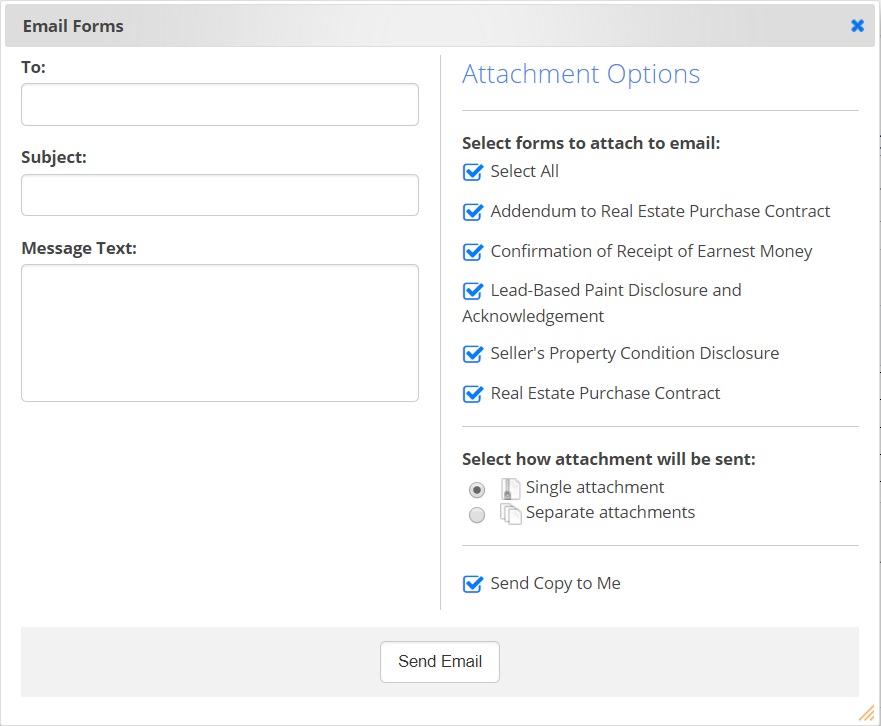Click the Attachment Options heading
881x726 pixels.
[x=581, y=75]
